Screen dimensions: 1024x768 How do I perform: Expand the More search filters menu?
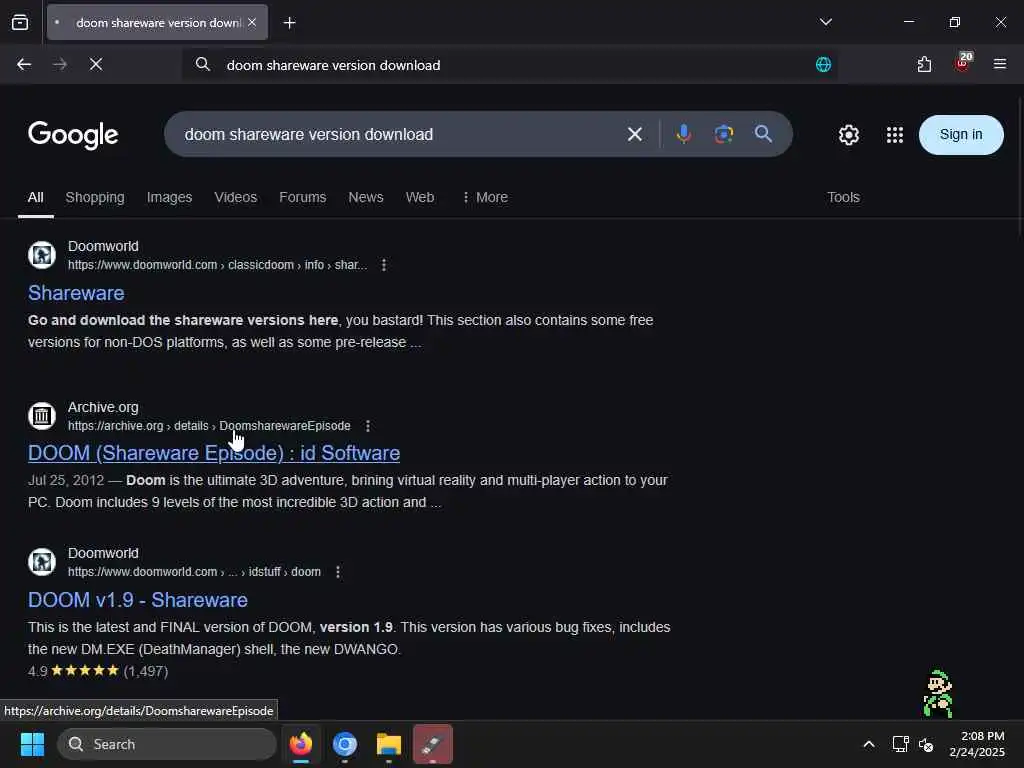click(x=485, y=197)
